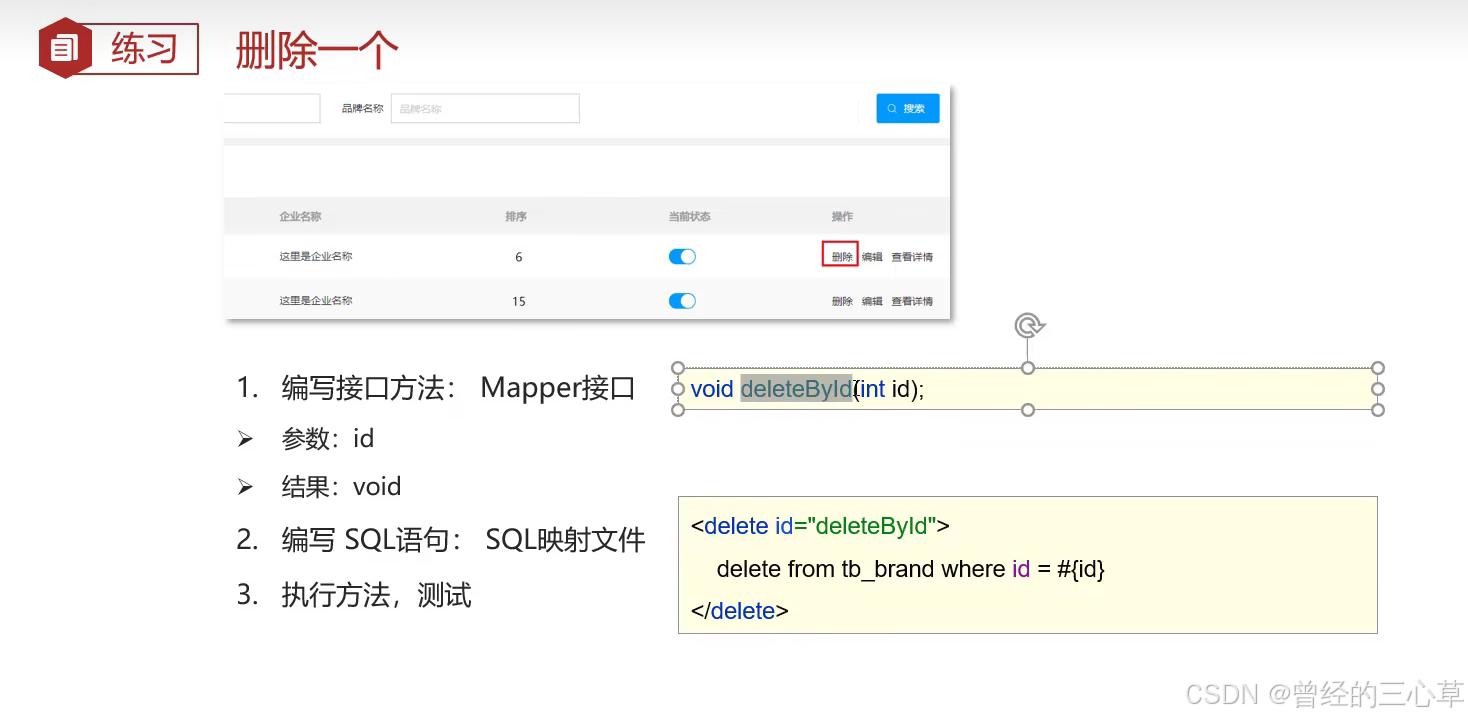Click the <delete id="deleteById"> code line
This screenshot has width=1468, height=720.
pos(820,526)
